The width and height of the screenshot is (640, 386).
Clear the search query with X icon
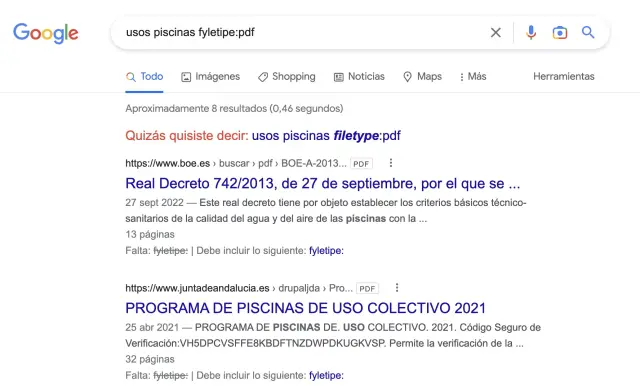point(496,33)
